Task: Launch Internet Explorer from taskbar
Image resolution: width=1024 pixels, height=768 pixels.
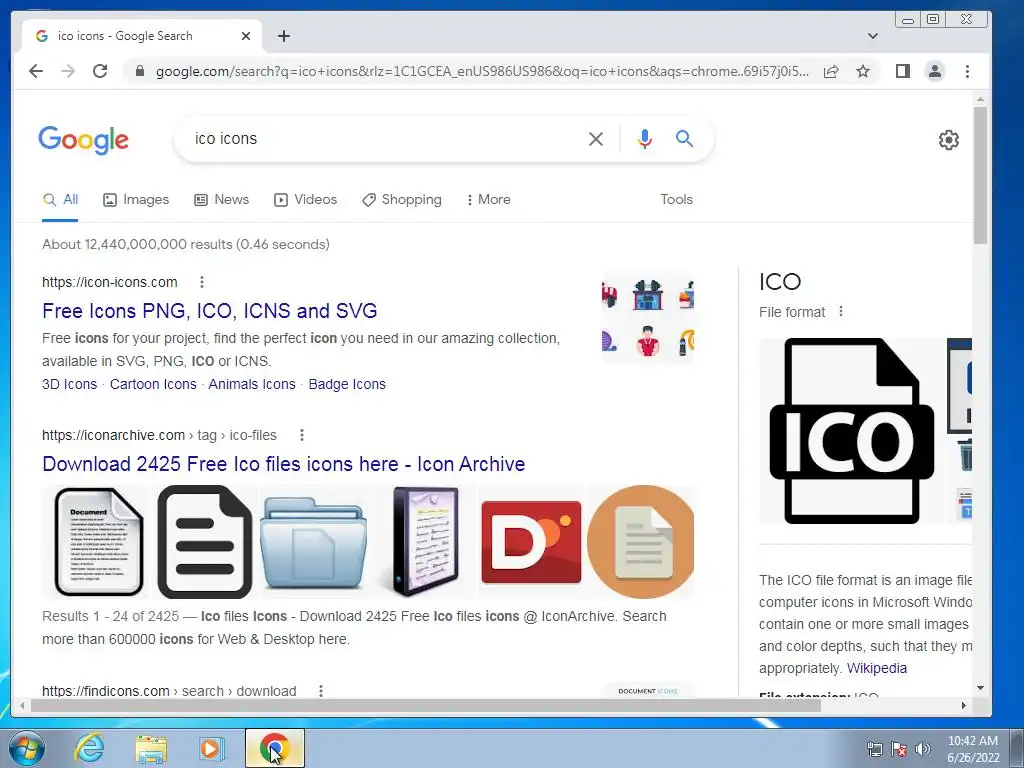Action: [89, 748]
